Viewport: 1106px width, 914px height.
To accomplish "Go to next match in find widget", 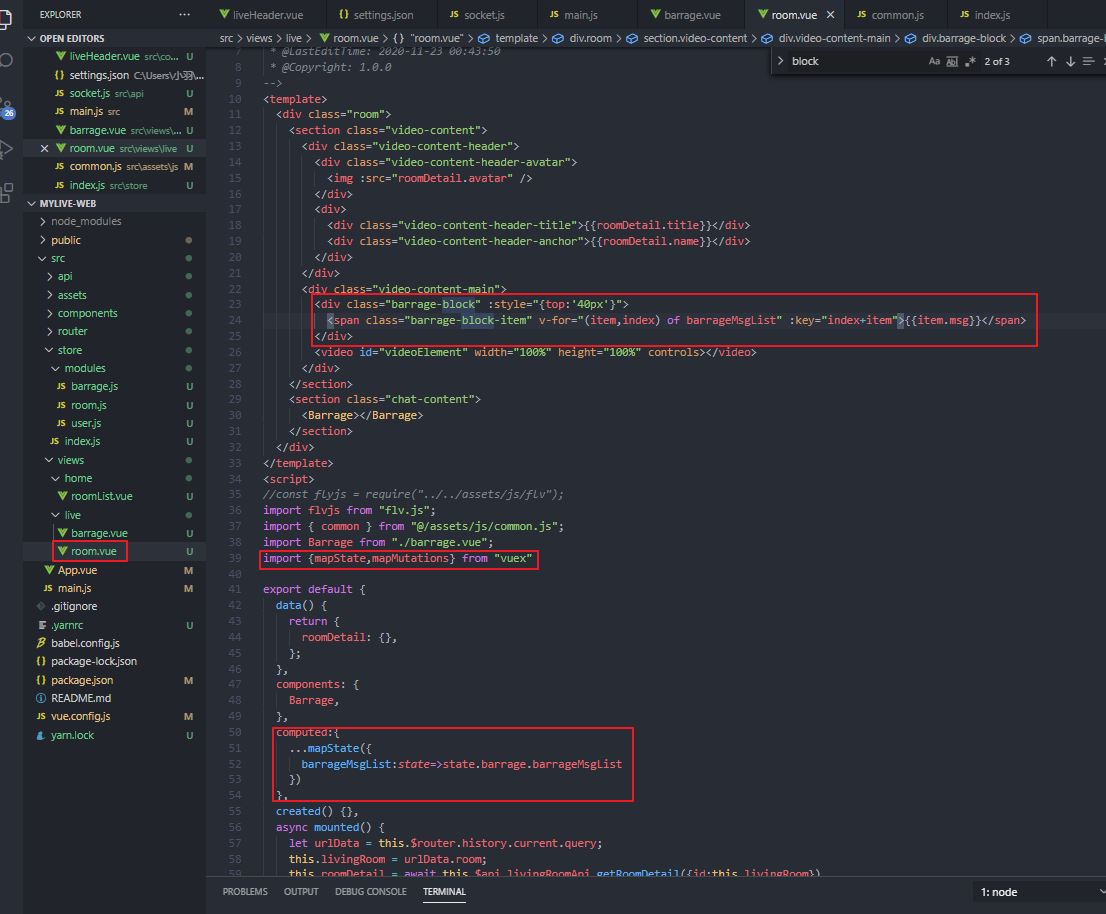I will click(x=1070, y=61).
